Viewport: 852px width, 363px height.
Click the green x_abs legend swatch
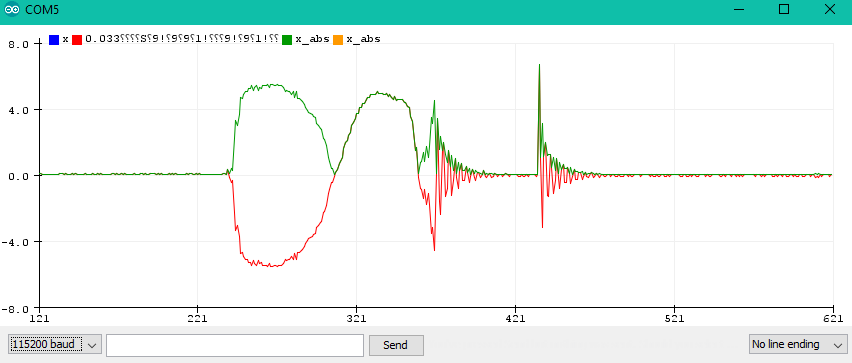click(287, 40)
